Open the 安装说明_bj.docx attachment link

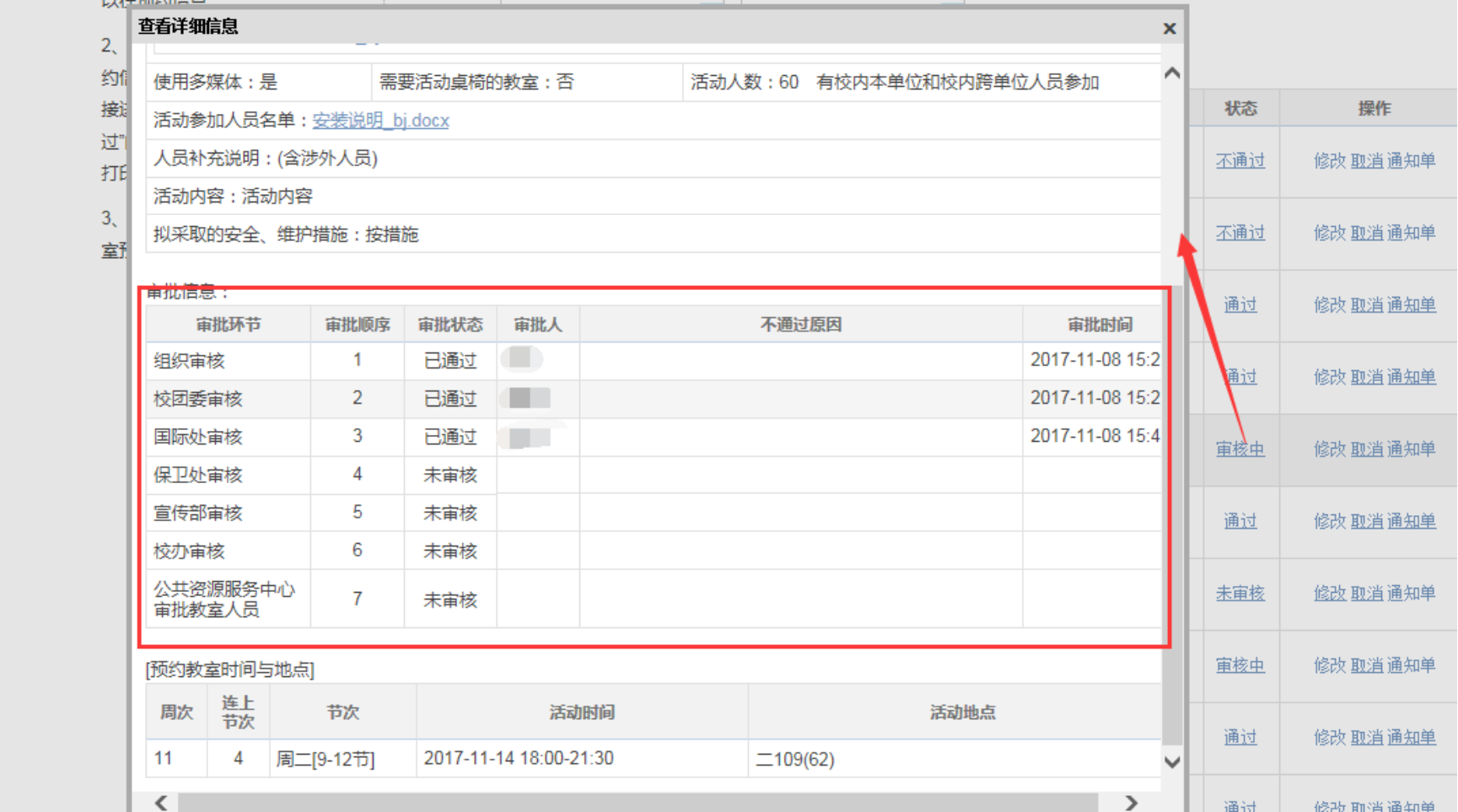tap(380, 121)
